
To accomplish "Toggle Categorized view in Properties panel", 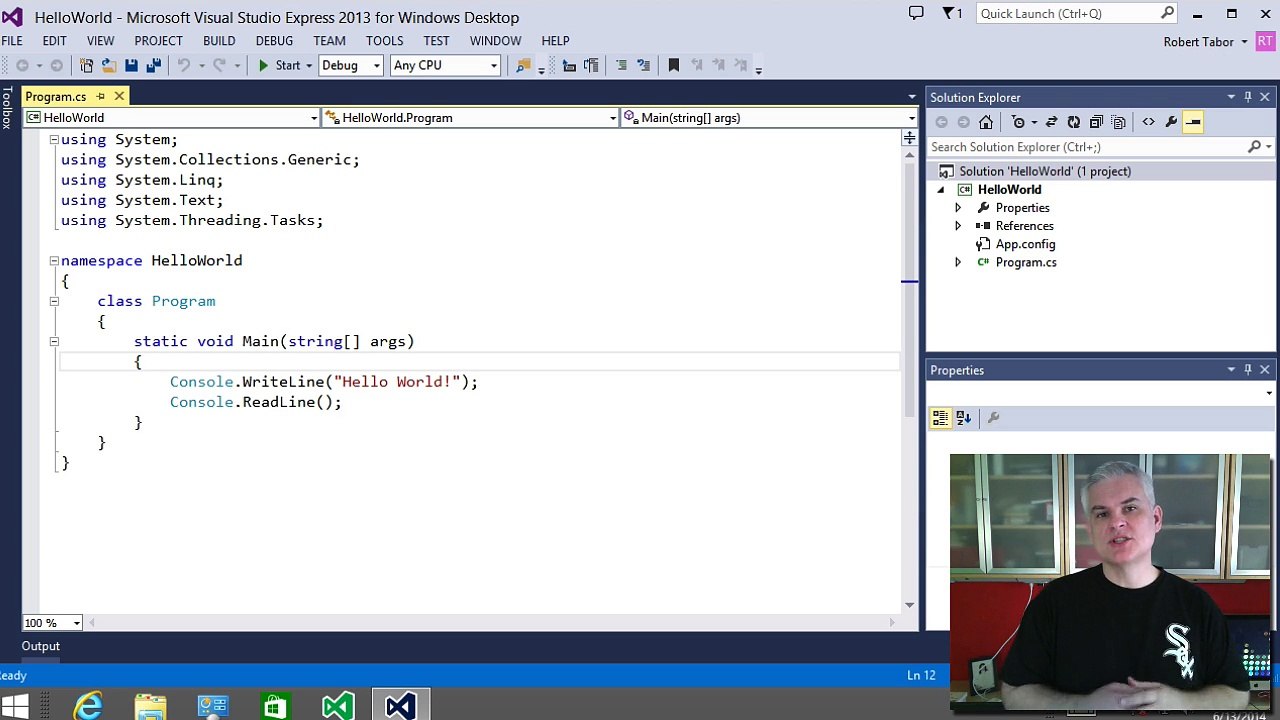I will [940, 418].
